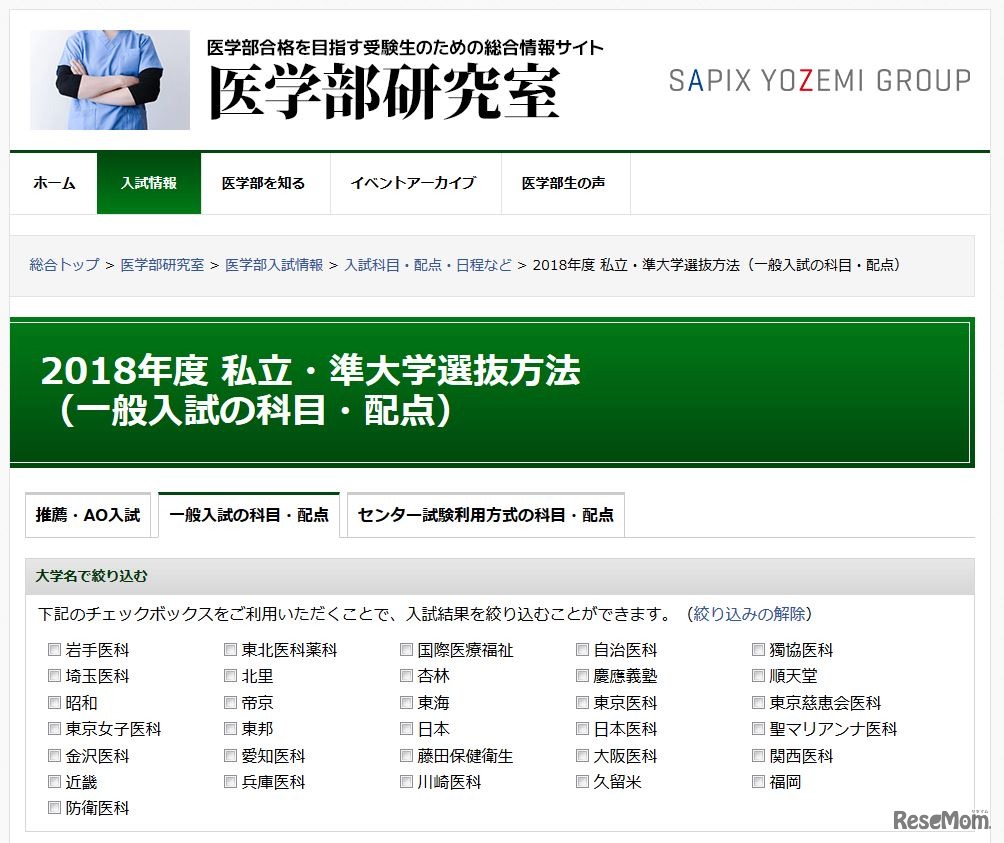This screenshot has height=843, width=1004.
Task: Select 医学部生の声 from the navigation bar
Action: (565, 184)
